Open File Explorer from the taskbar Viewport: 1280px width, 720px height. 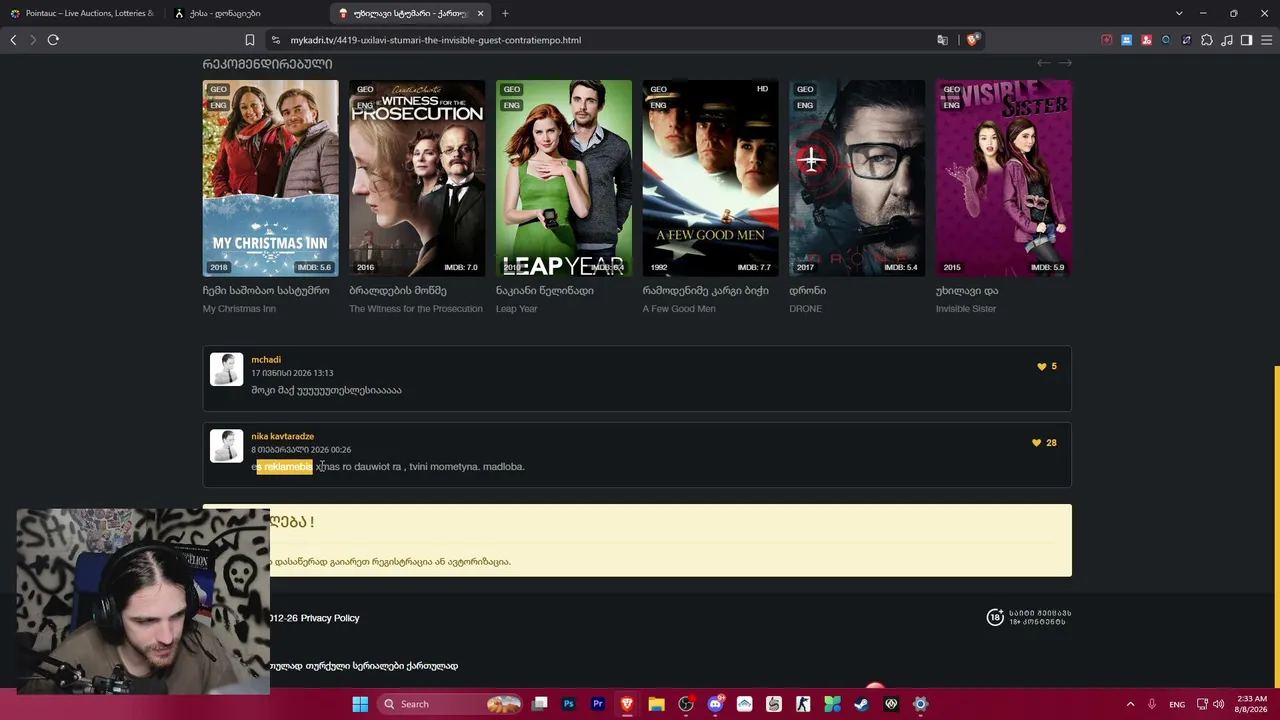point(656,704)
